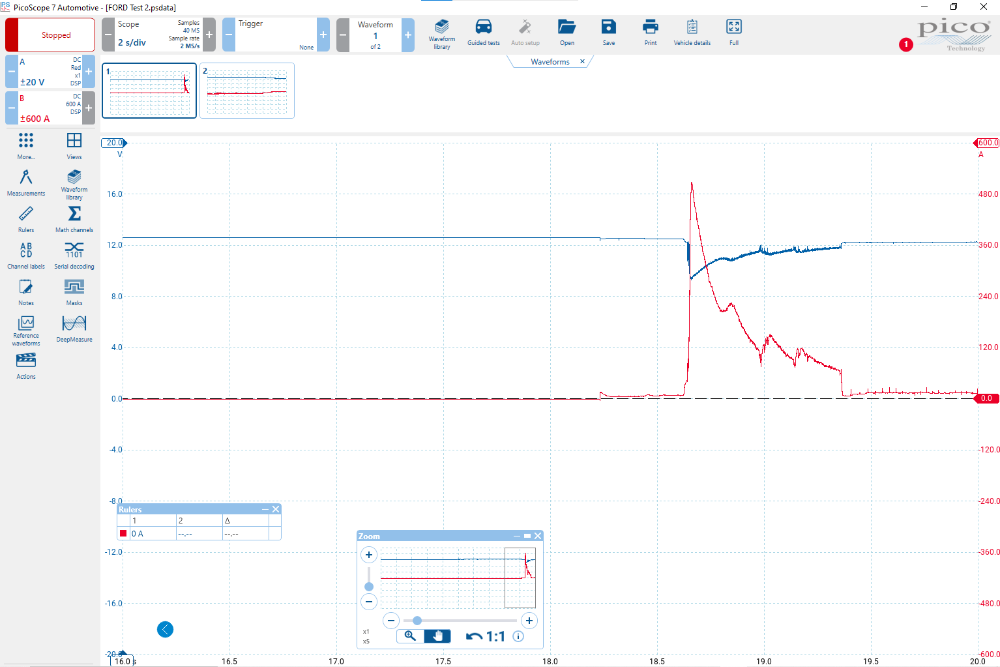Open Math channels
This screenshot has width=1000, height=667.
click(74, 217)
